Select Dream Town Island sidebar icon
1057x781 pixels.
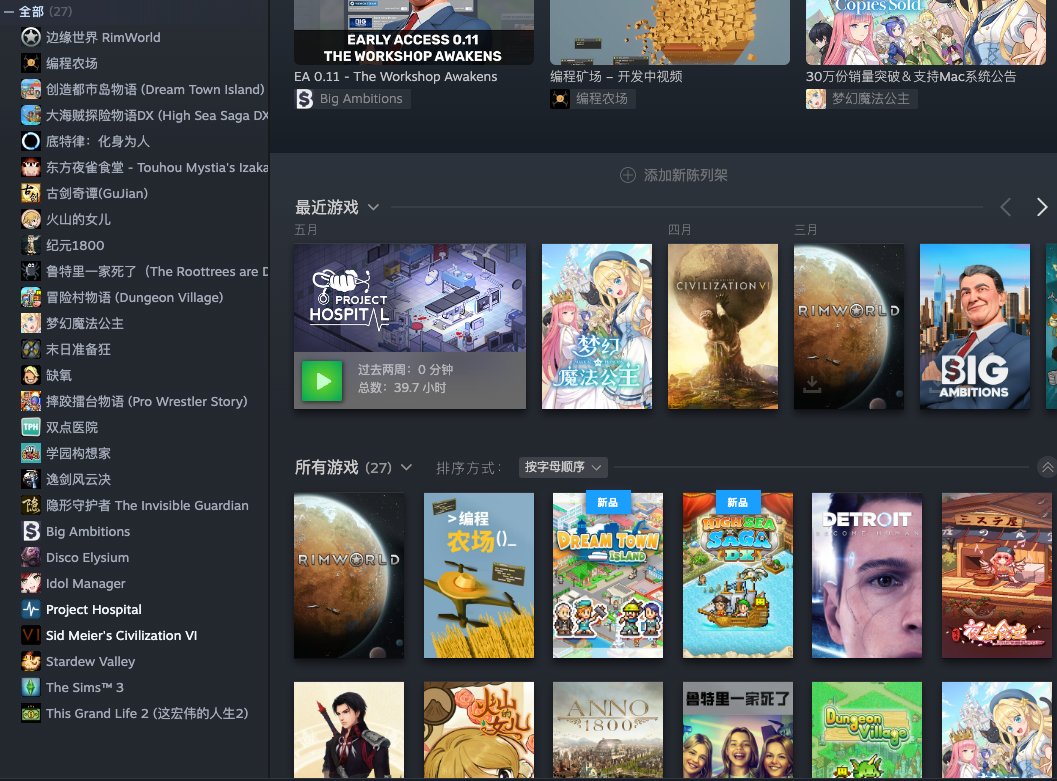coord(30,89)
